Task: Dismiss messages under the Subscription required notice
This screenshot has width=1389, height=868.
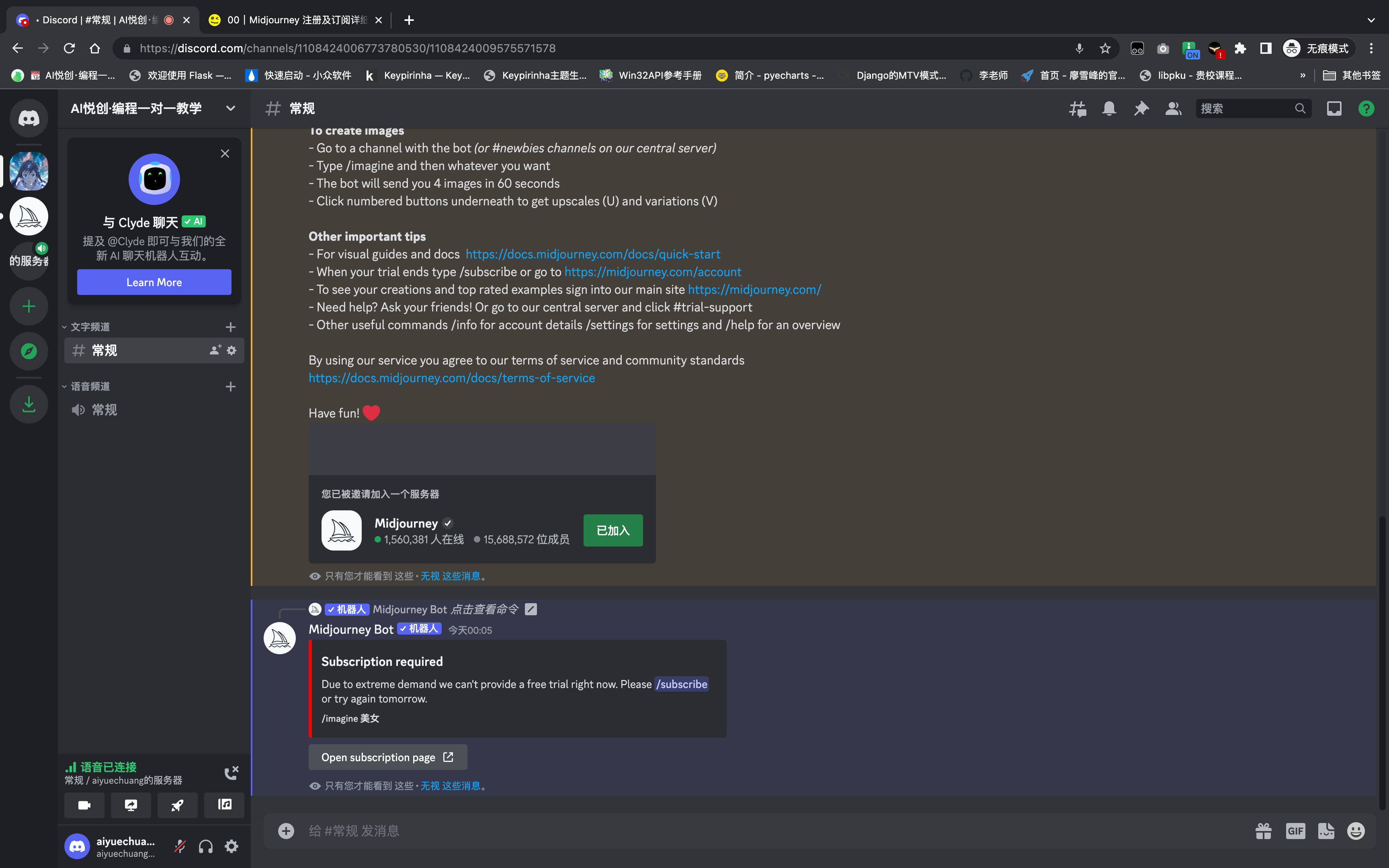Action: [x=450, y=786]
